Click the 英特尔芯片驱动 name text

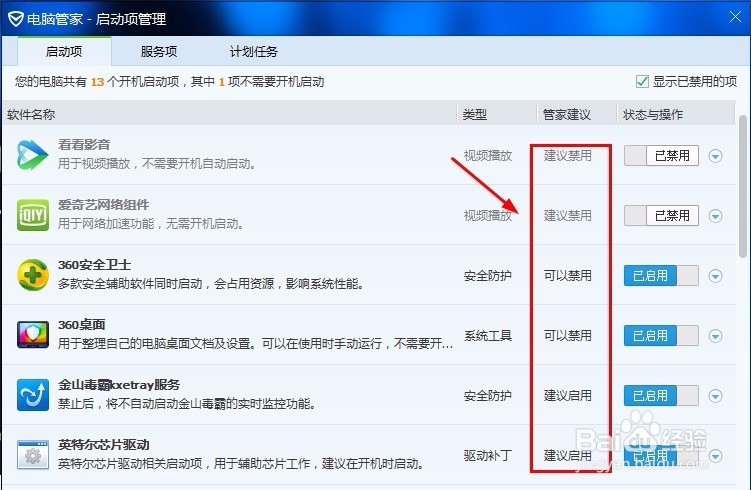[103, 444]
